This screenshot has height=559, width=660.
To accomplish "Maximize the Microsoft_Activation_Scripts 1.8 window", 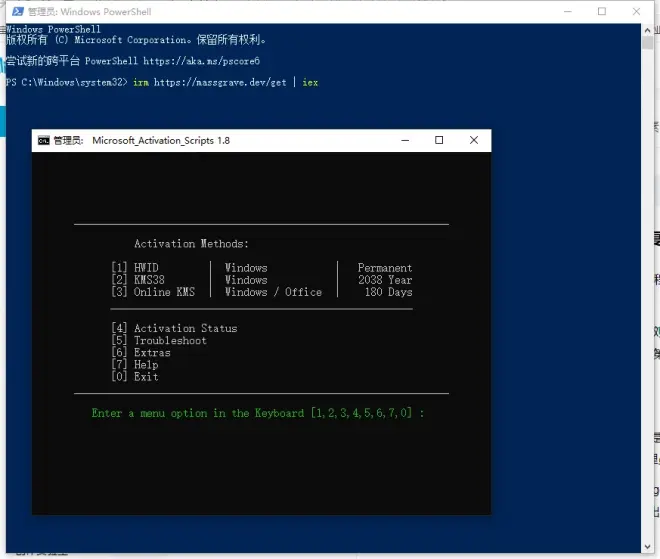I will coord(439,140).
